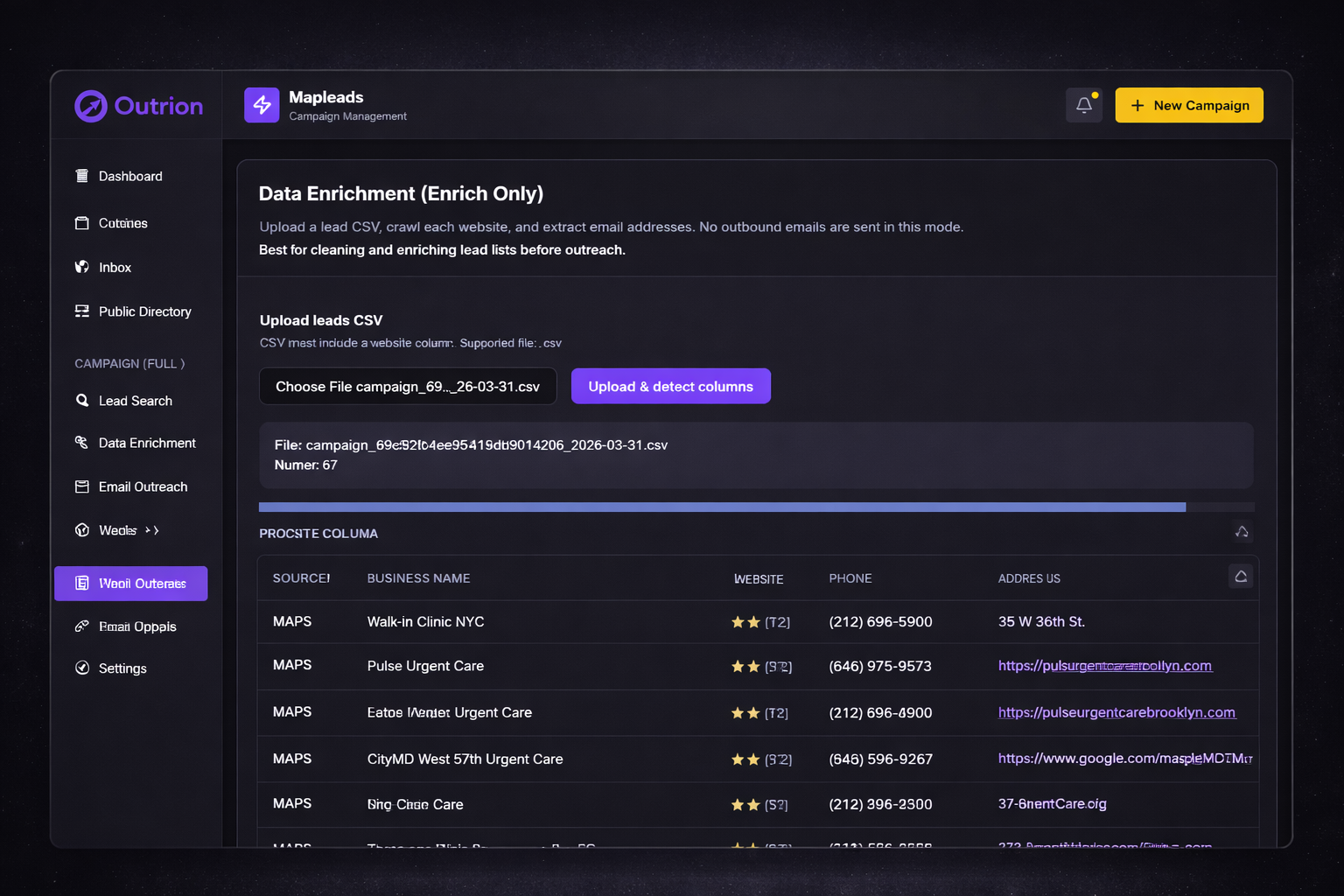The height and width of the screenshot is (896, 1344).
Task: Open the highlighted Web Outreach sidebar item
Action: (130, 583)
